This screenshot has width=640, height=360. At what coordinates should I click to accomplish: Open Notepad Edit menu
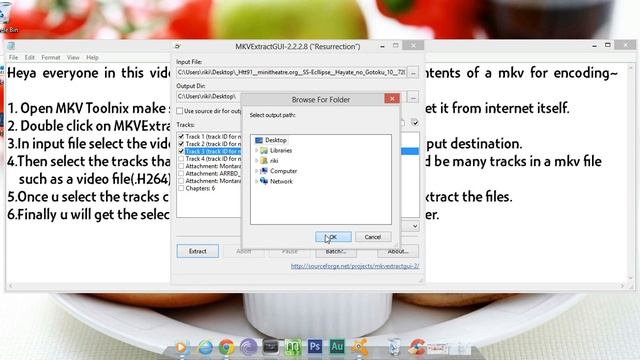point(29,58)
